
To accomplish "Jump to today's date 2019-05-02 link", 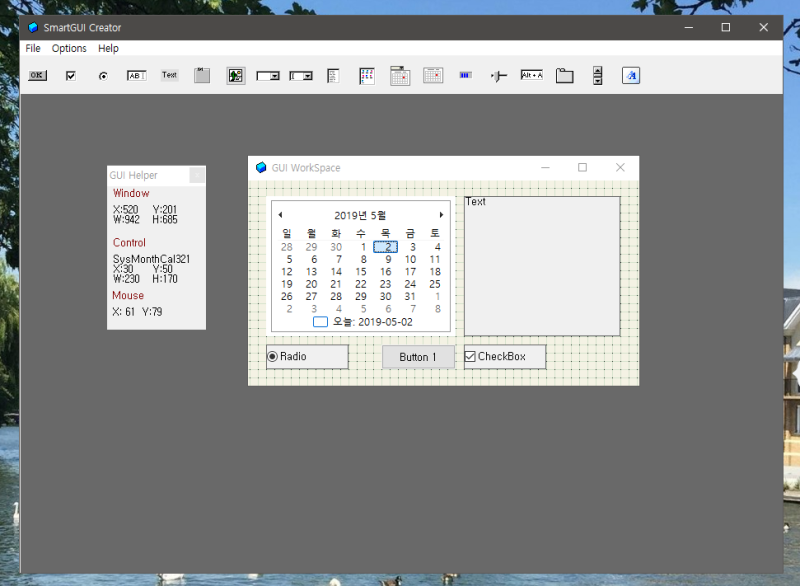I will click(x=363, y=322).
